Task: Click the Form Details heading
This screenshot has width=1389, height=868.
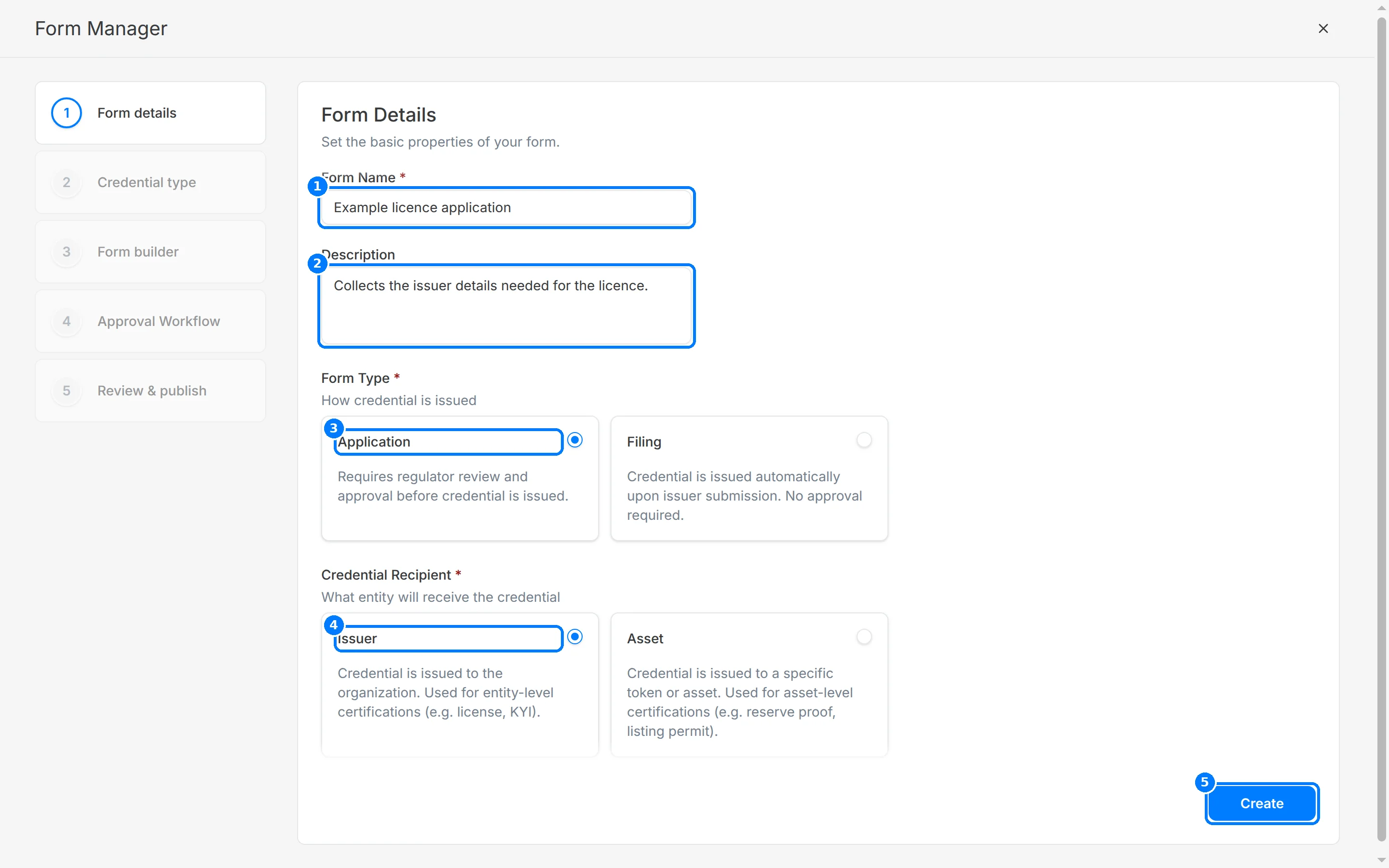Action: 378,115
